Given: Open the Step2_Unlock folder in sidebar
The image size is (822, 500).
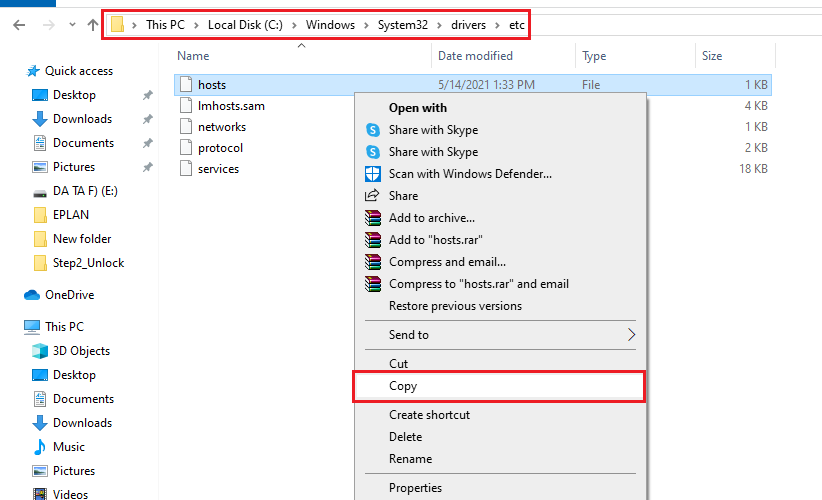Looking at the screenshot, I should 88,263.
